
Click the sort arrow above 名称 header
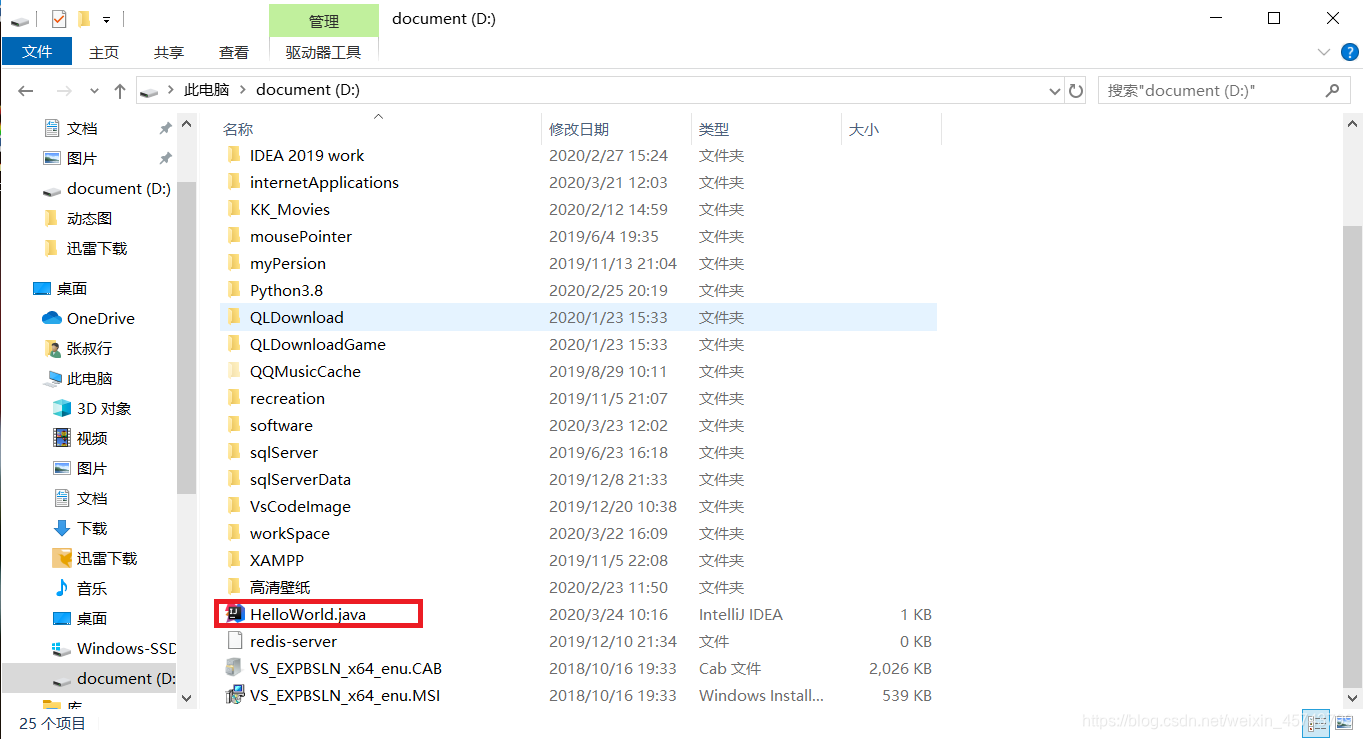coord(378,117)
